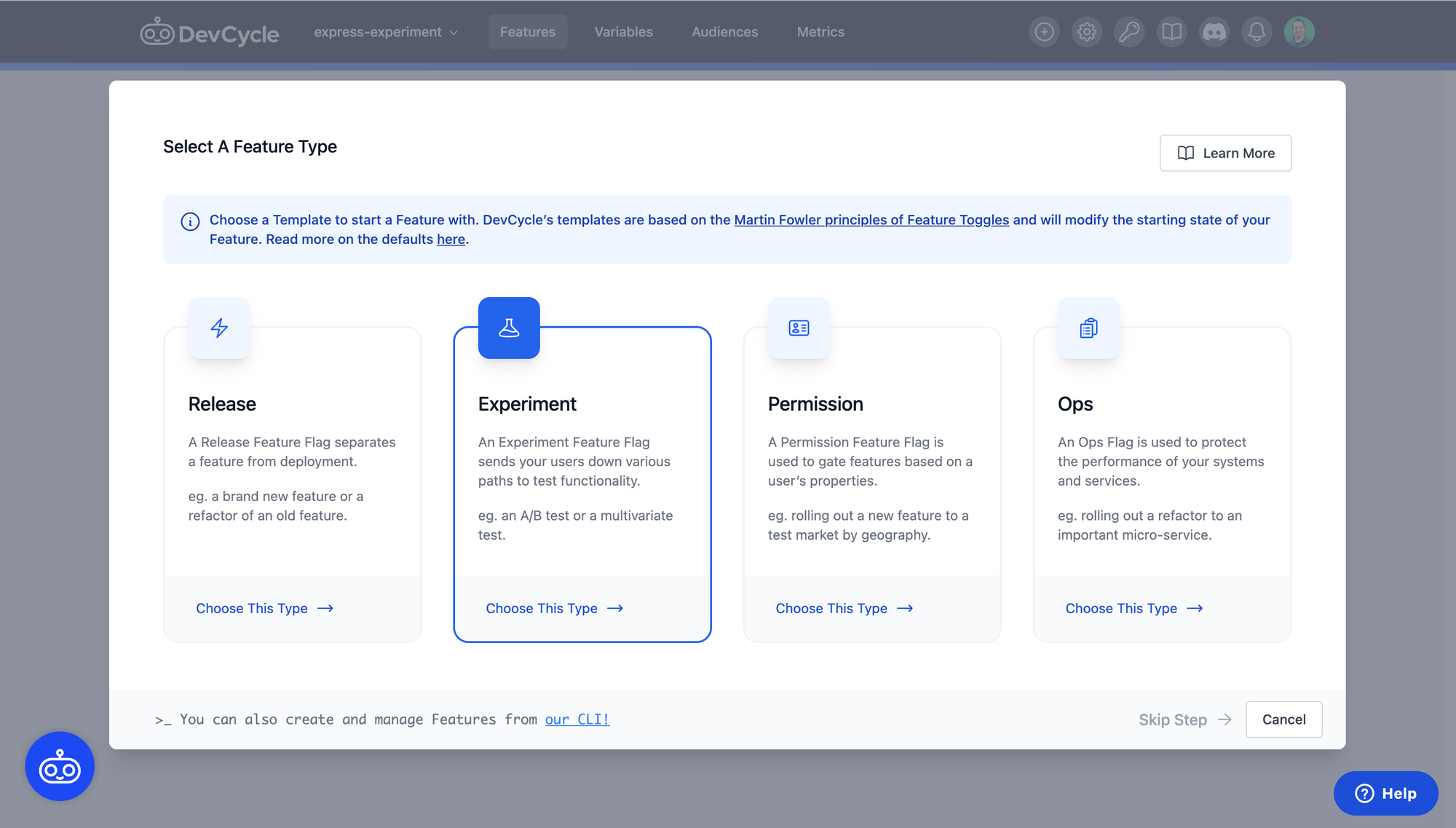Viewport: 1456px width, 828px height.
Task: Click the settings gear icon
Action: coord(1087,32)
